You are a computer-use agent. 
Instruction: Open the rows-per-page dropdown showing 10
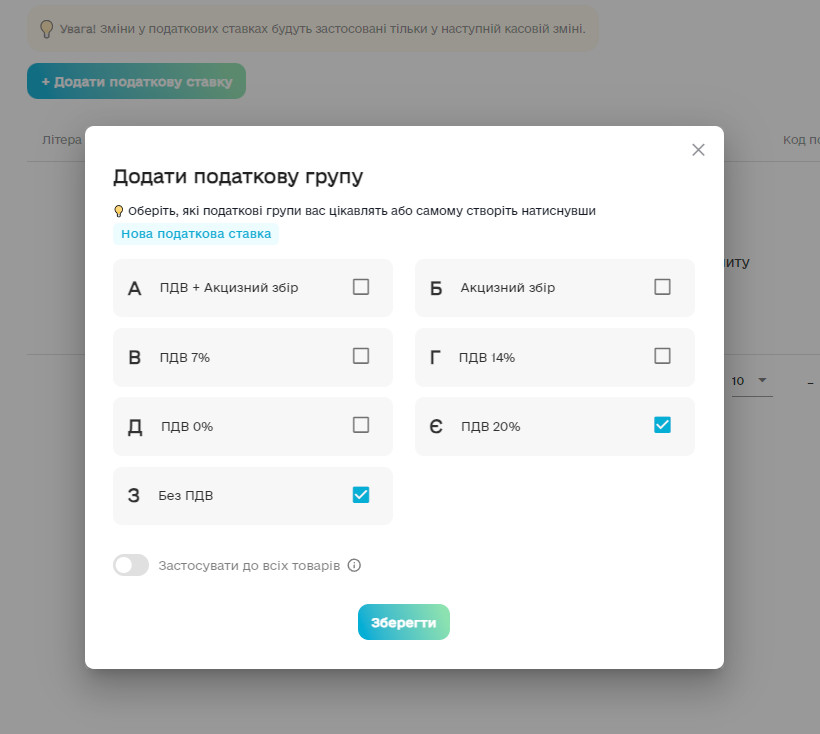coord(749,381)
